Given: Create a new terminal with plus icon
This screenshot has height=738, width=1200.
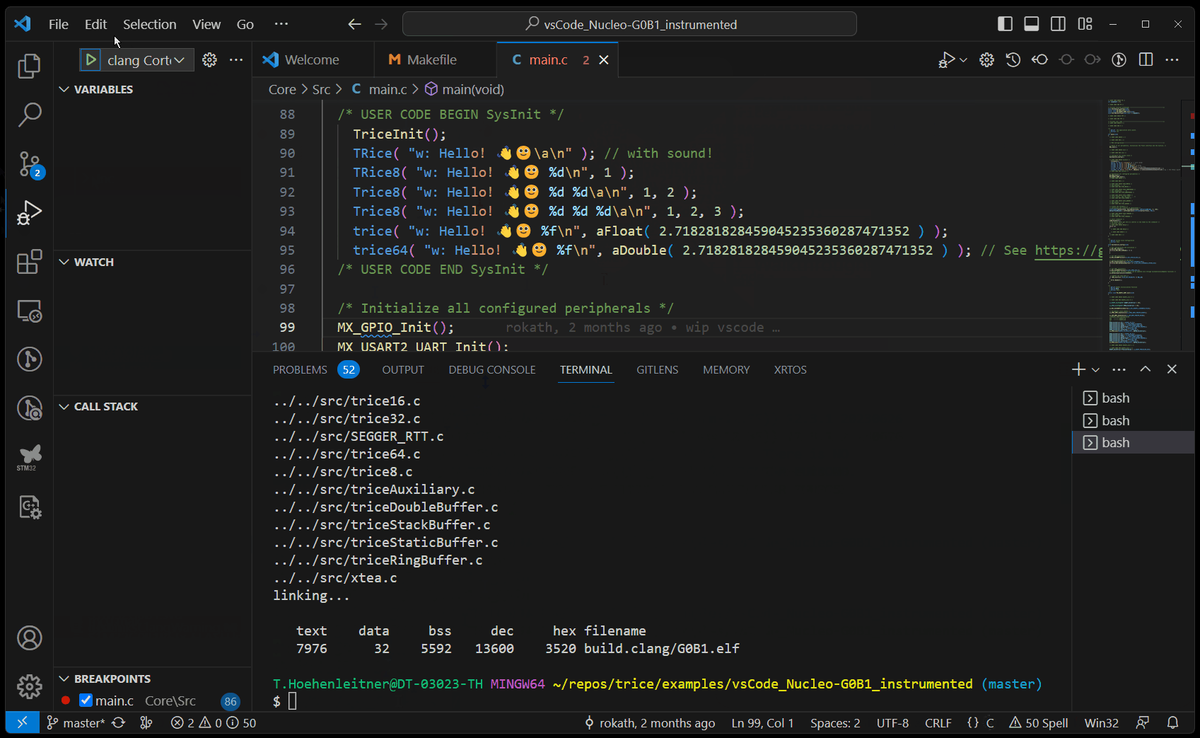Looking at the screenshot, I should coord(1079,369).
